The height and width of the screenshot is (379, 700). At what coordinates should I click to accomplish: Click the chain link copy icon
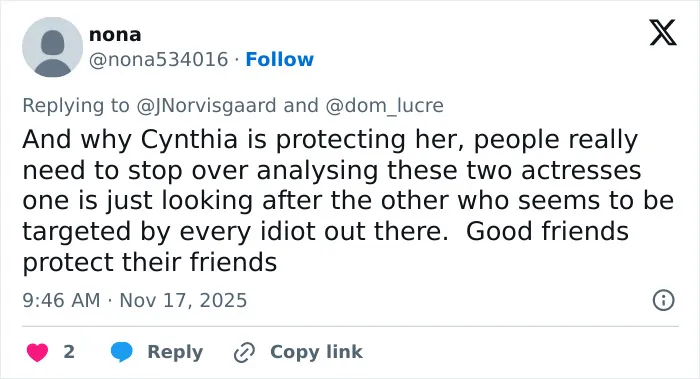point(244,352)
